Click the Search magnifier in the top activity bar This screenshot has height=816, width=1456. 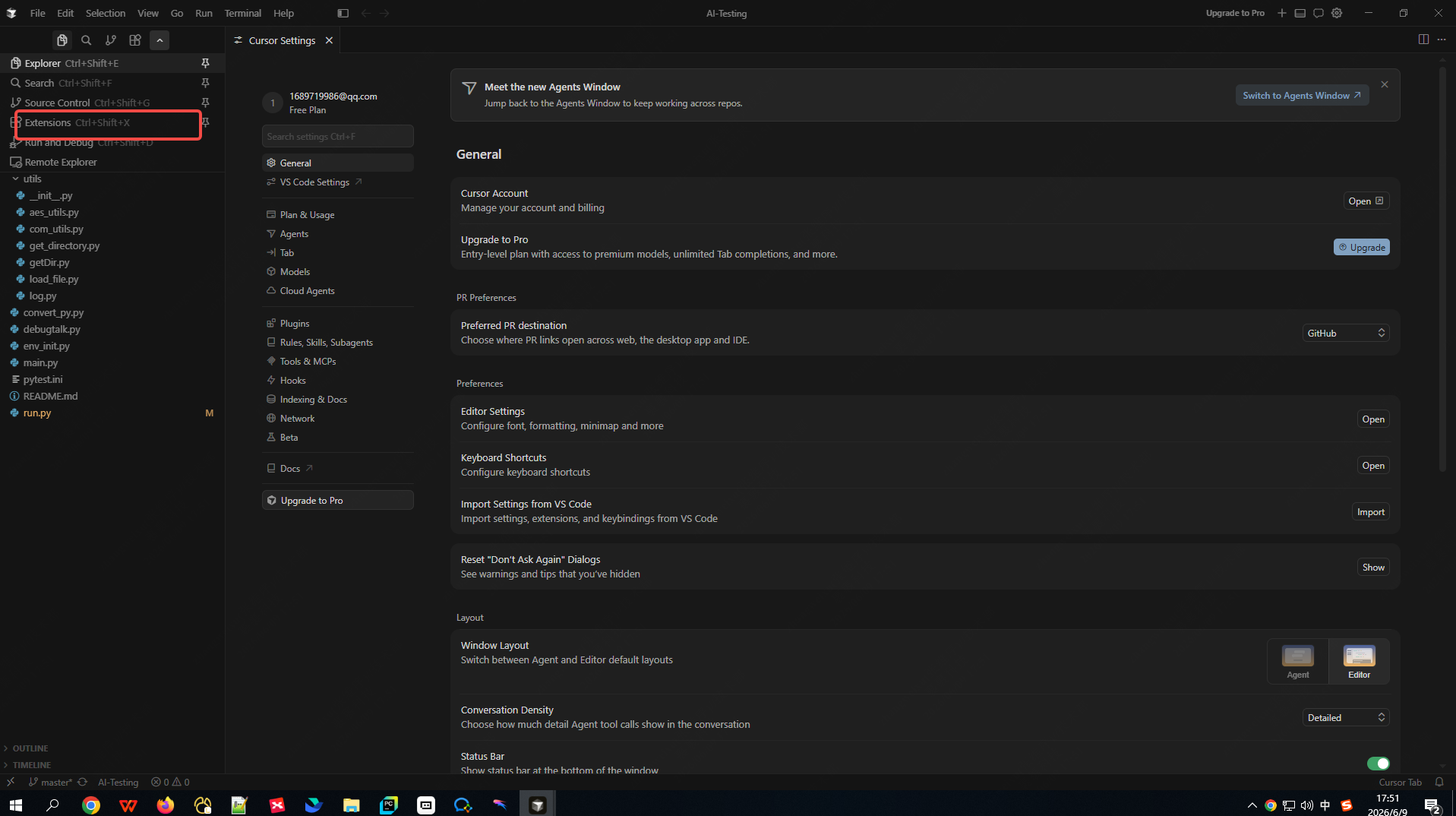tap(87, 40)
